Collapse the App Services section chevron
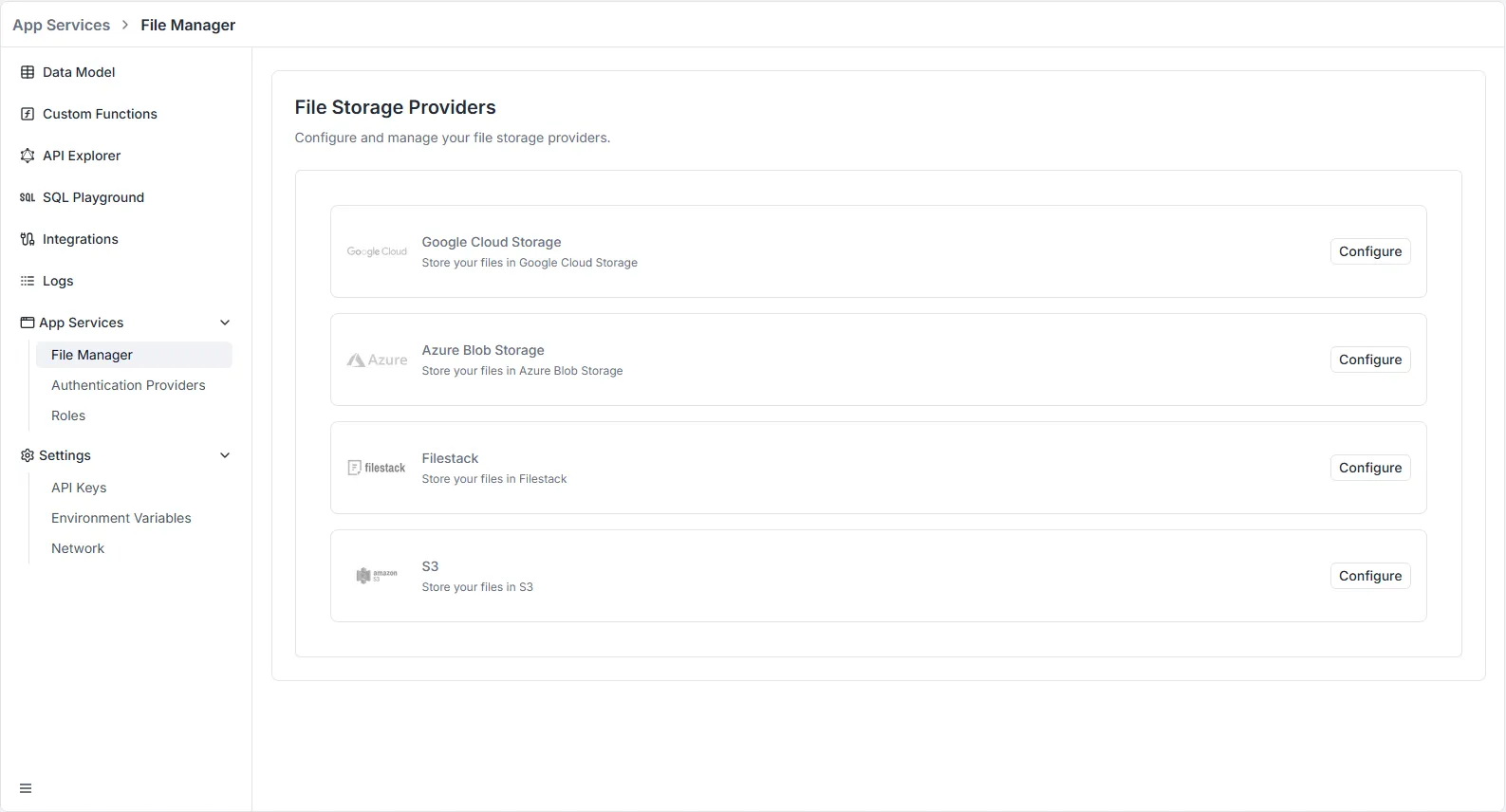 click(x=225, y=323)
